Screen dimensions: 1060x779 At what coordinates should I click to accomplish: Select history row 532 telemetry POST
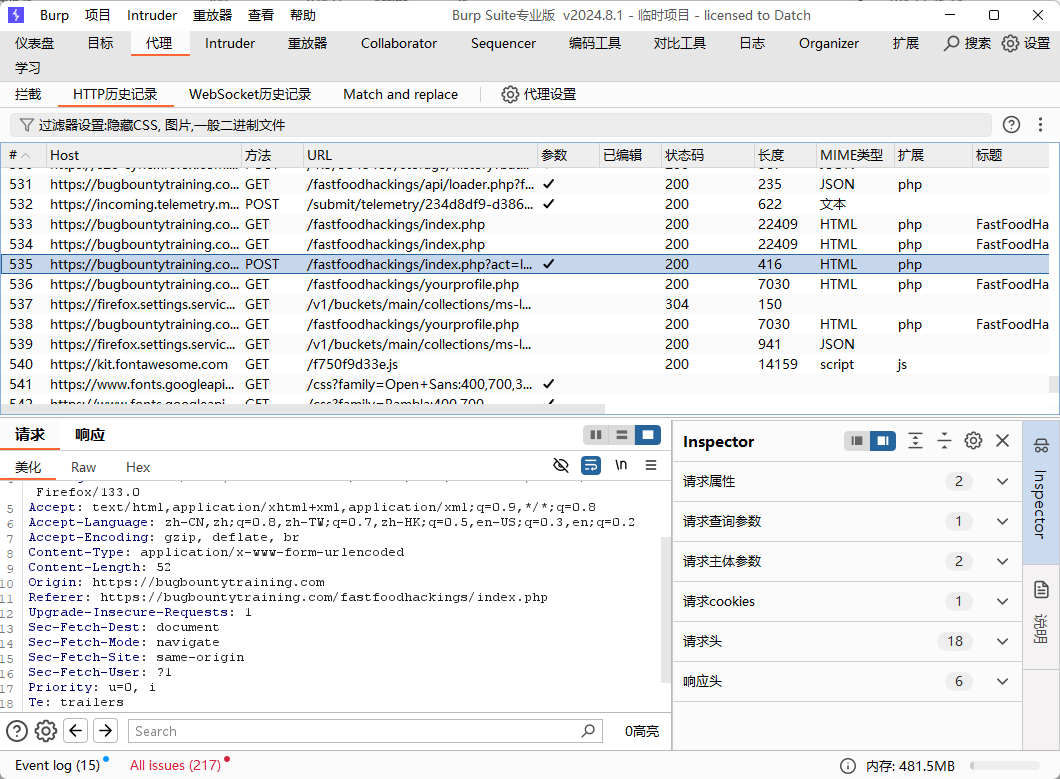[x=525, y=204]
